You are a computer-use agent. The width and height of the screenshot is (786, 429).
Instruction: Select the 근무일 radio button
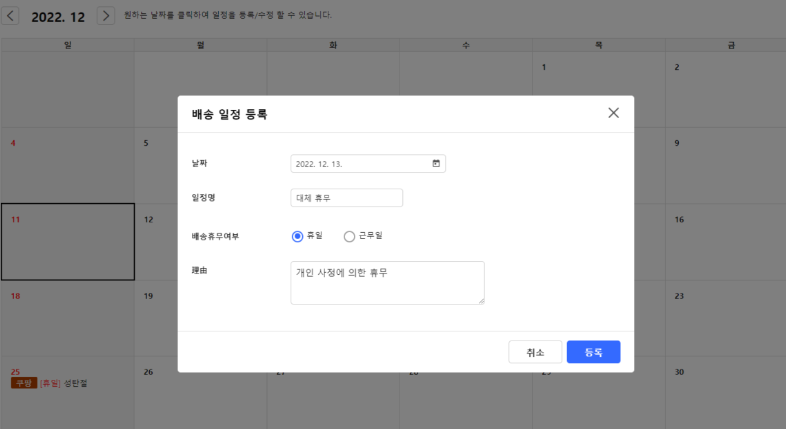(x=349, y=236)
